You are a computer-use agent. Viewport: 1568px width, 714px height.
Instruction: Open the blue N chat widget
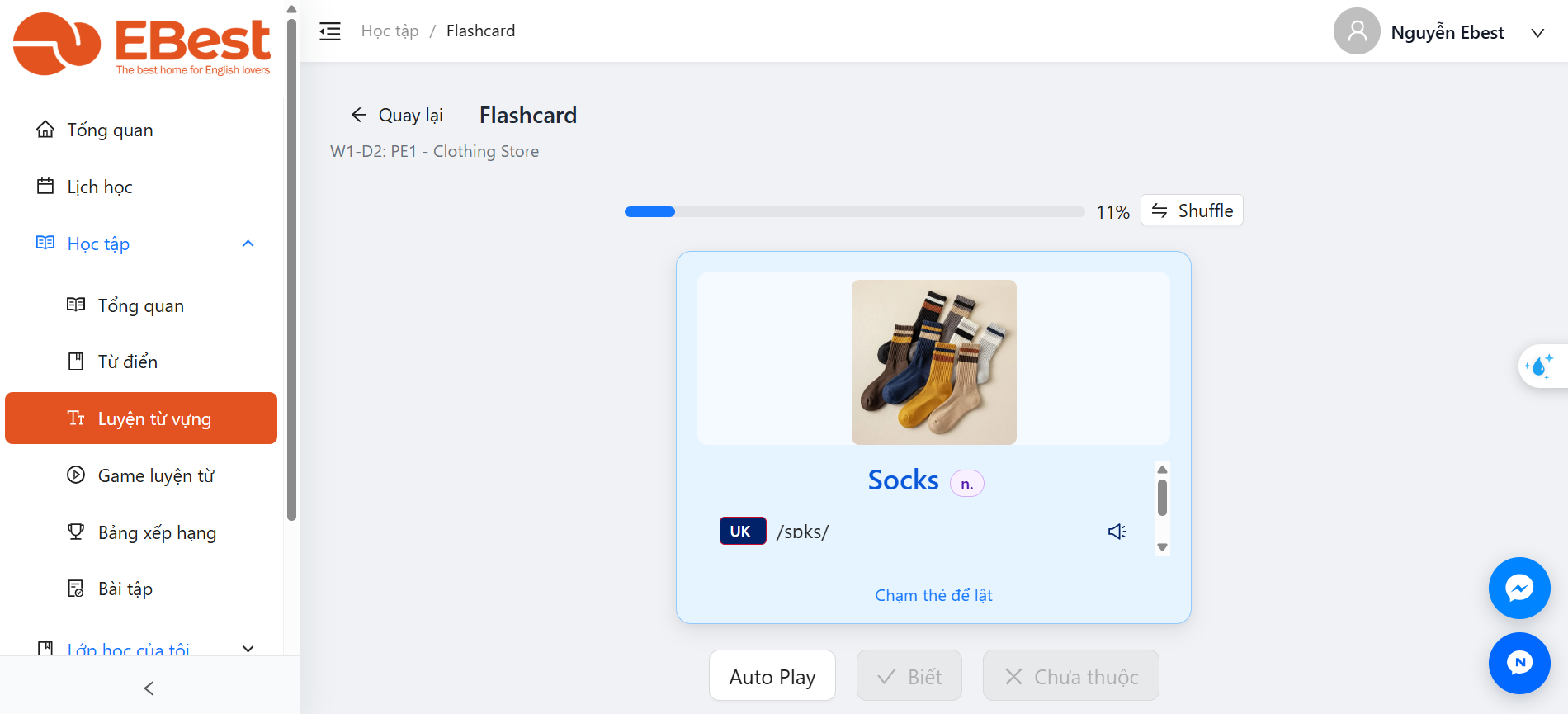[x=1519, y=663]
